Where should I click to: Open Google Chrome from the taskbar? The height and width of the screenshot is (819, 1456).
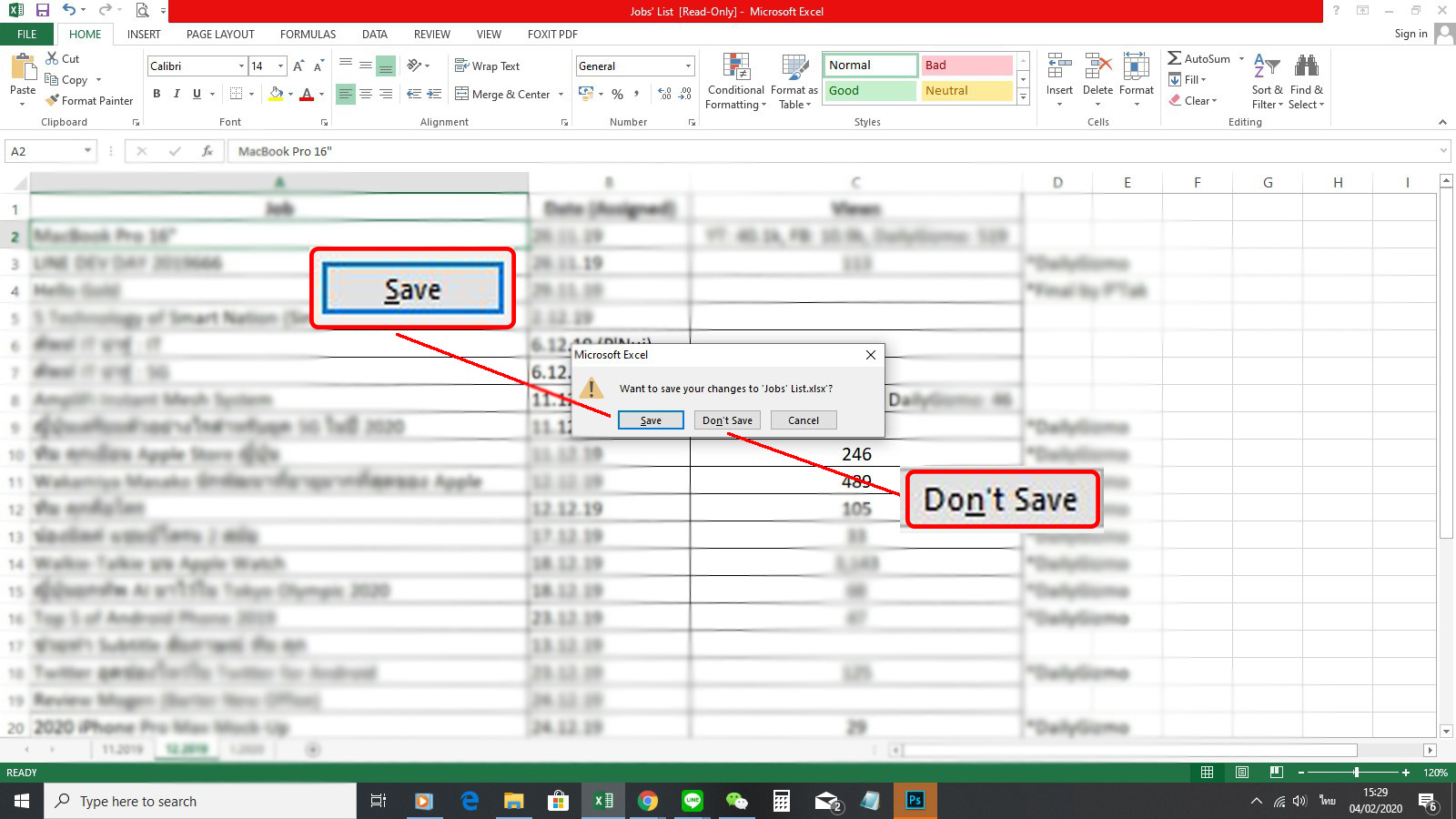point(647,801)
